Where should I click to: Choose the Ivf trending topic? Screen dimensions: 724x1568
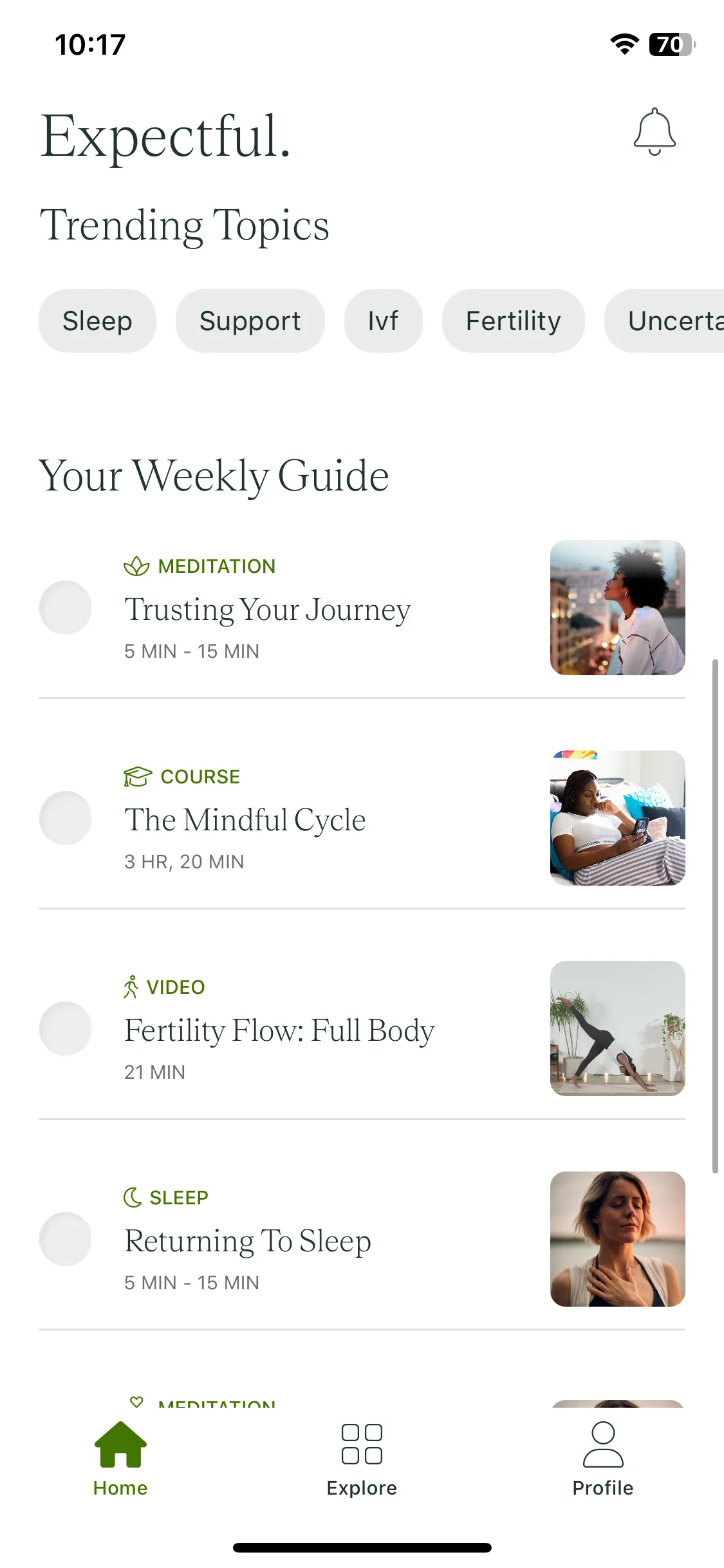coord(384,321)
